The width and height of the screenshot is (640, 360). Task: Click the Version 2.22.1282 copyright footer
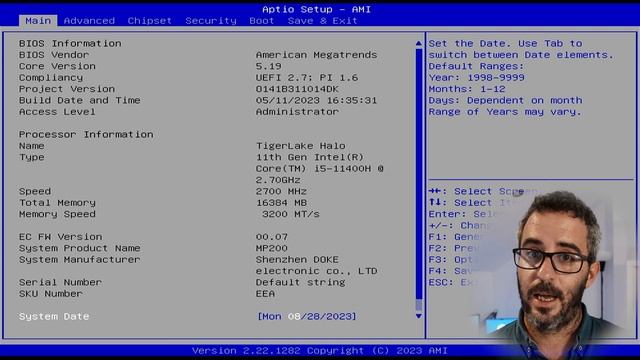(320, 351)
